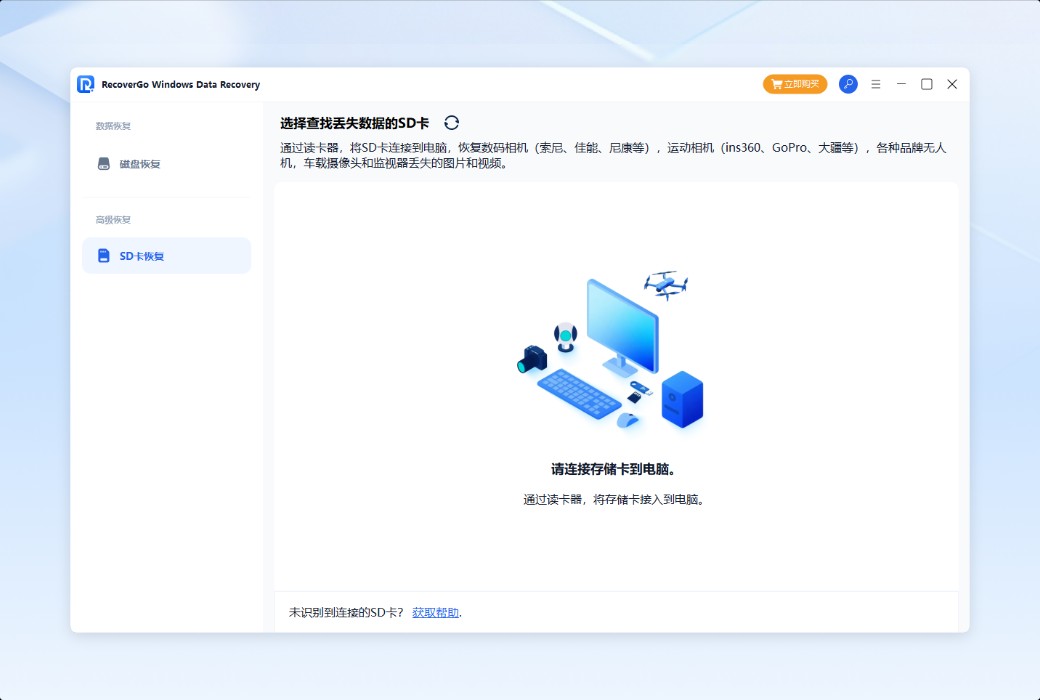
Task: Minimize the RecoverGo window
Action: click(x=901, y=84)
